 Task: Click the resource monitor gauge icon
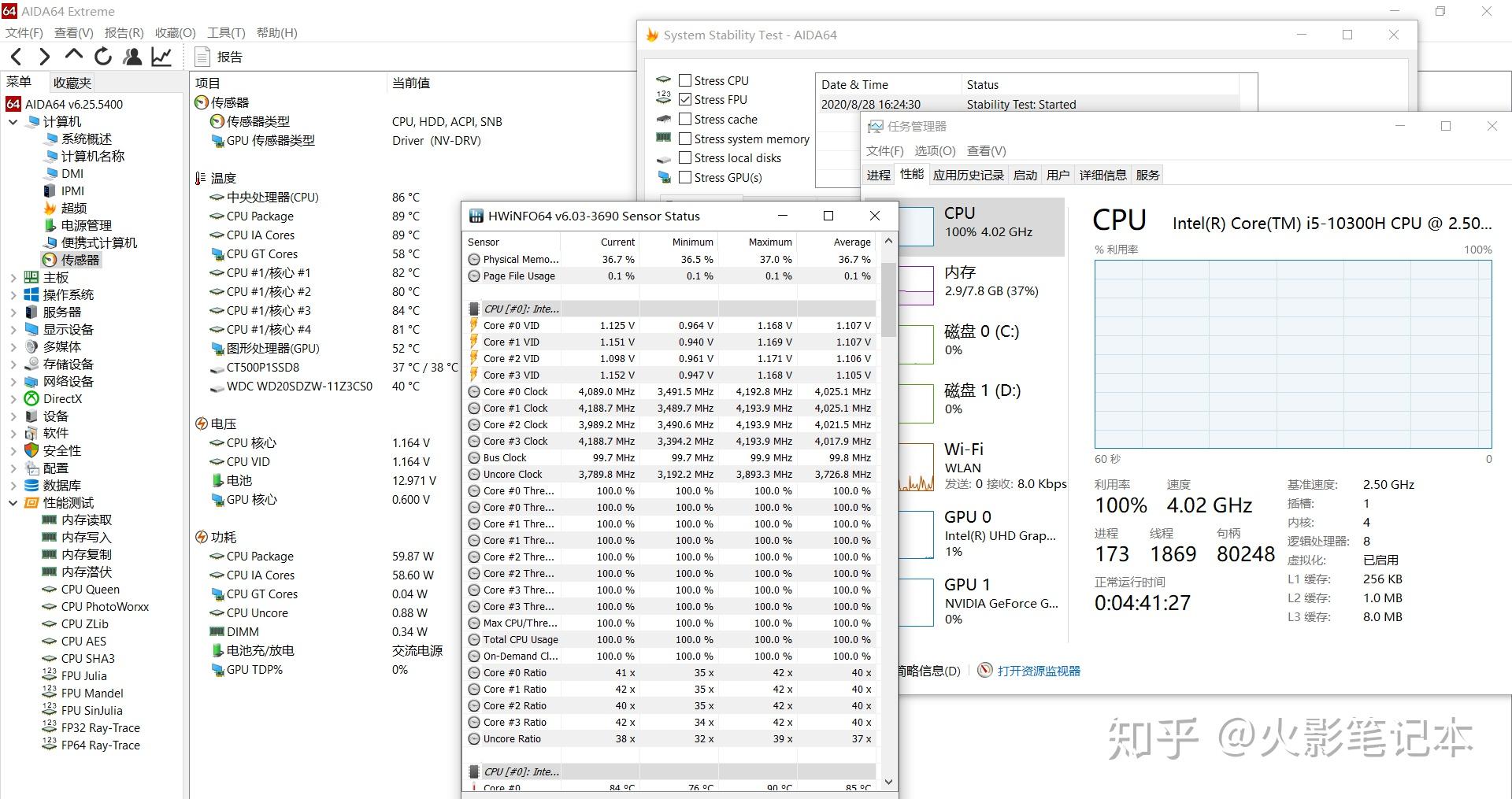[x=984, y=670]
